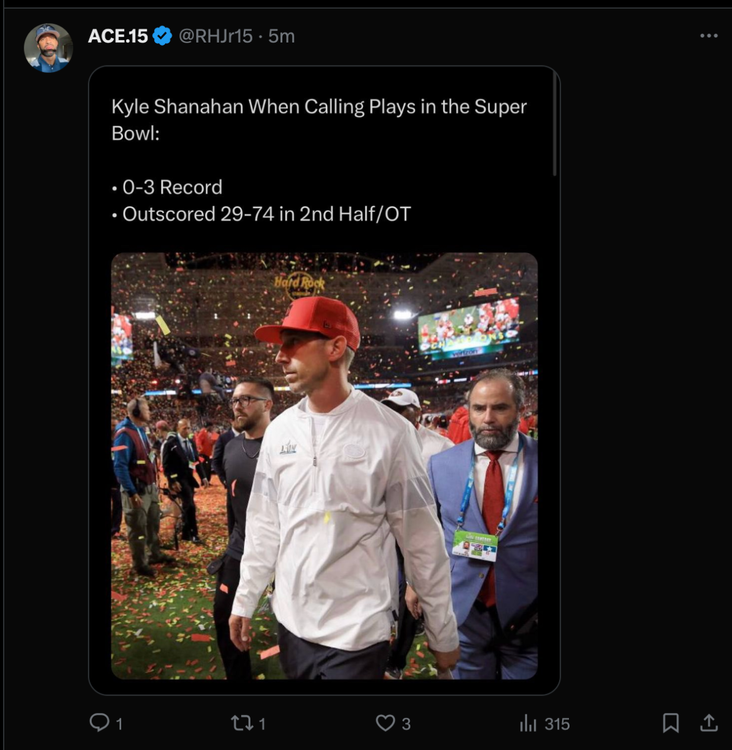The image size is (732, 750).
Task: Open ACE.15's profile avatar
Action: 48,48
